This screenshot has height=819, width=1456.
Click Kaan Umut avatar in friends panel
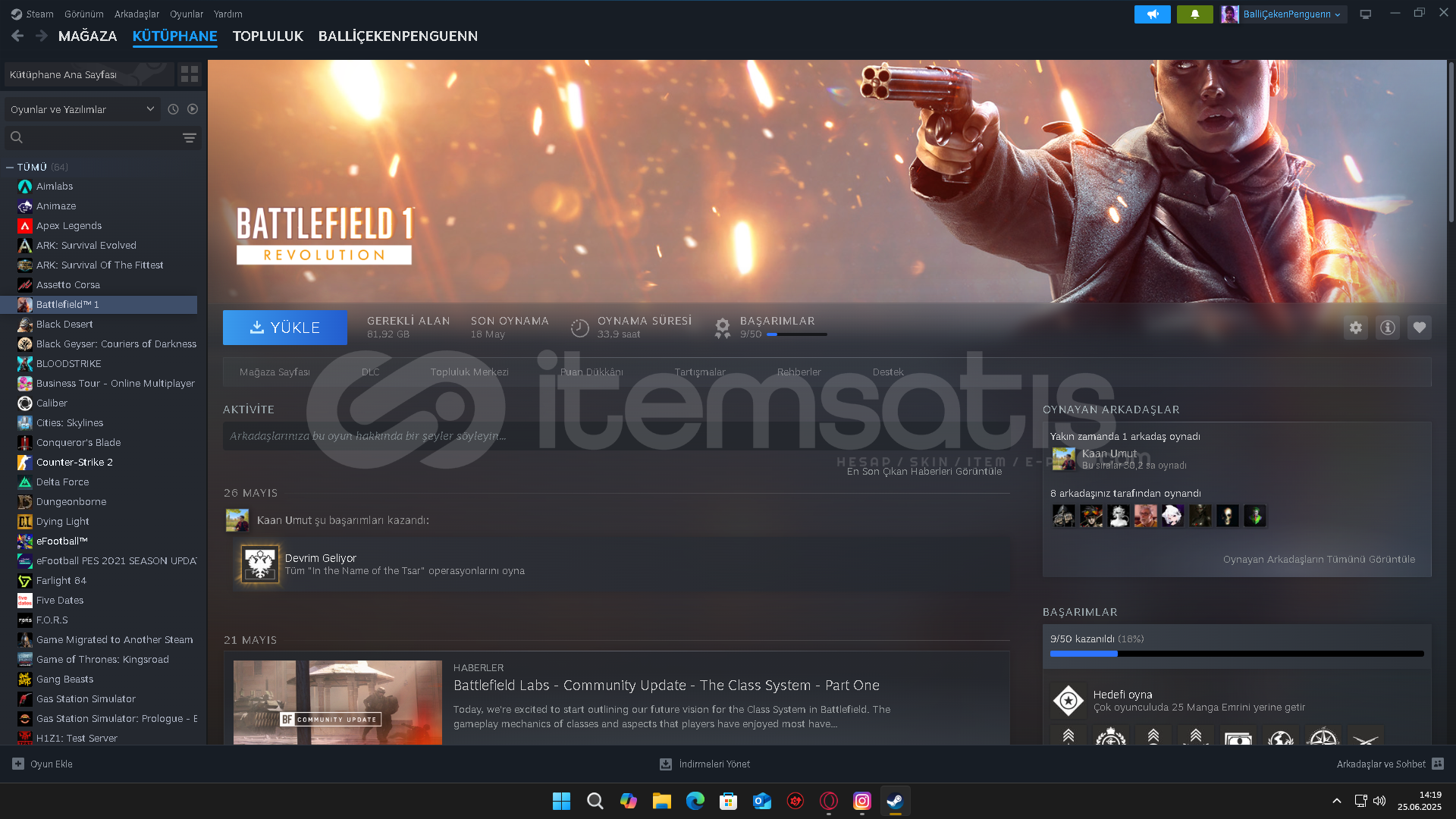(1063, 459)
